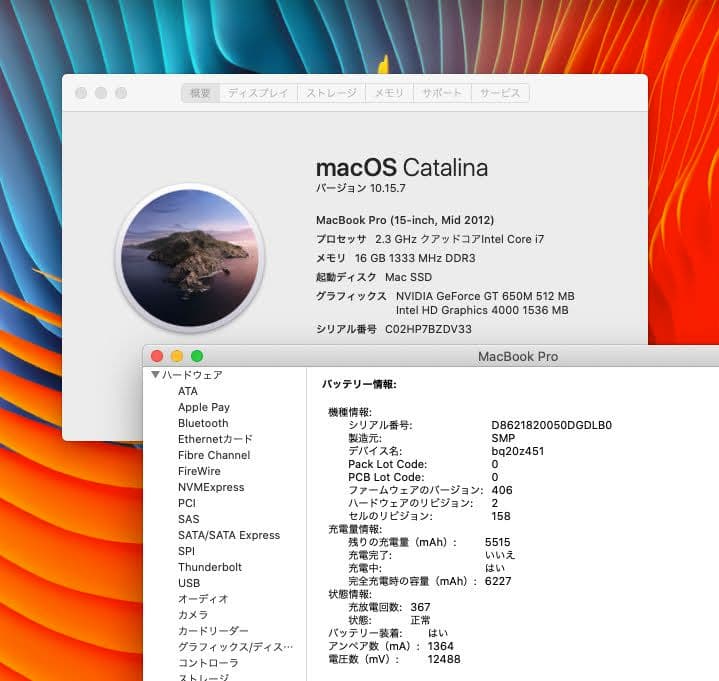Switch to the 概要 tab
The height and width of the screenshot is (681, 719).
(x=200, y=93)
